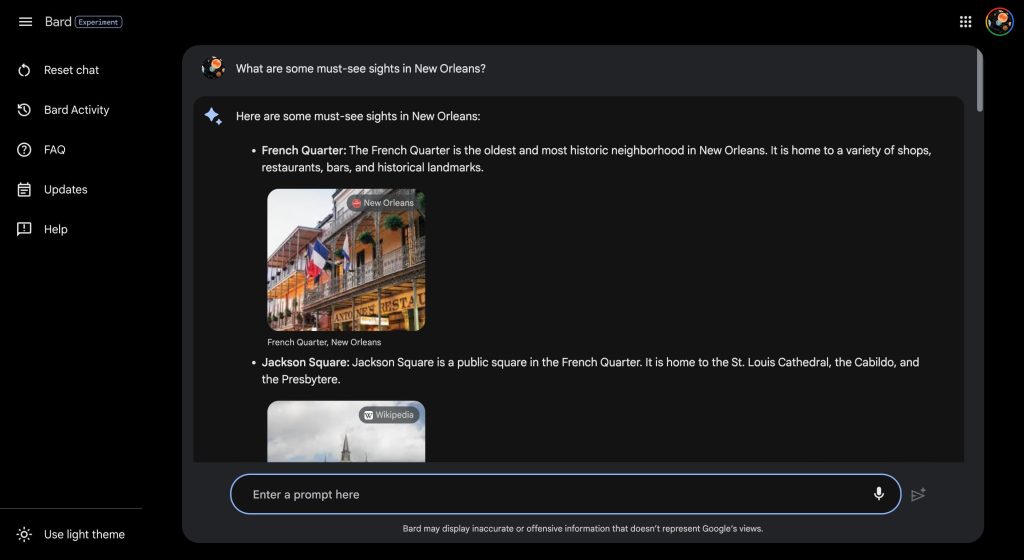Open Updates from the sidebar
Viewport: 1024px width, 560px height.
(x=65, y=190)
